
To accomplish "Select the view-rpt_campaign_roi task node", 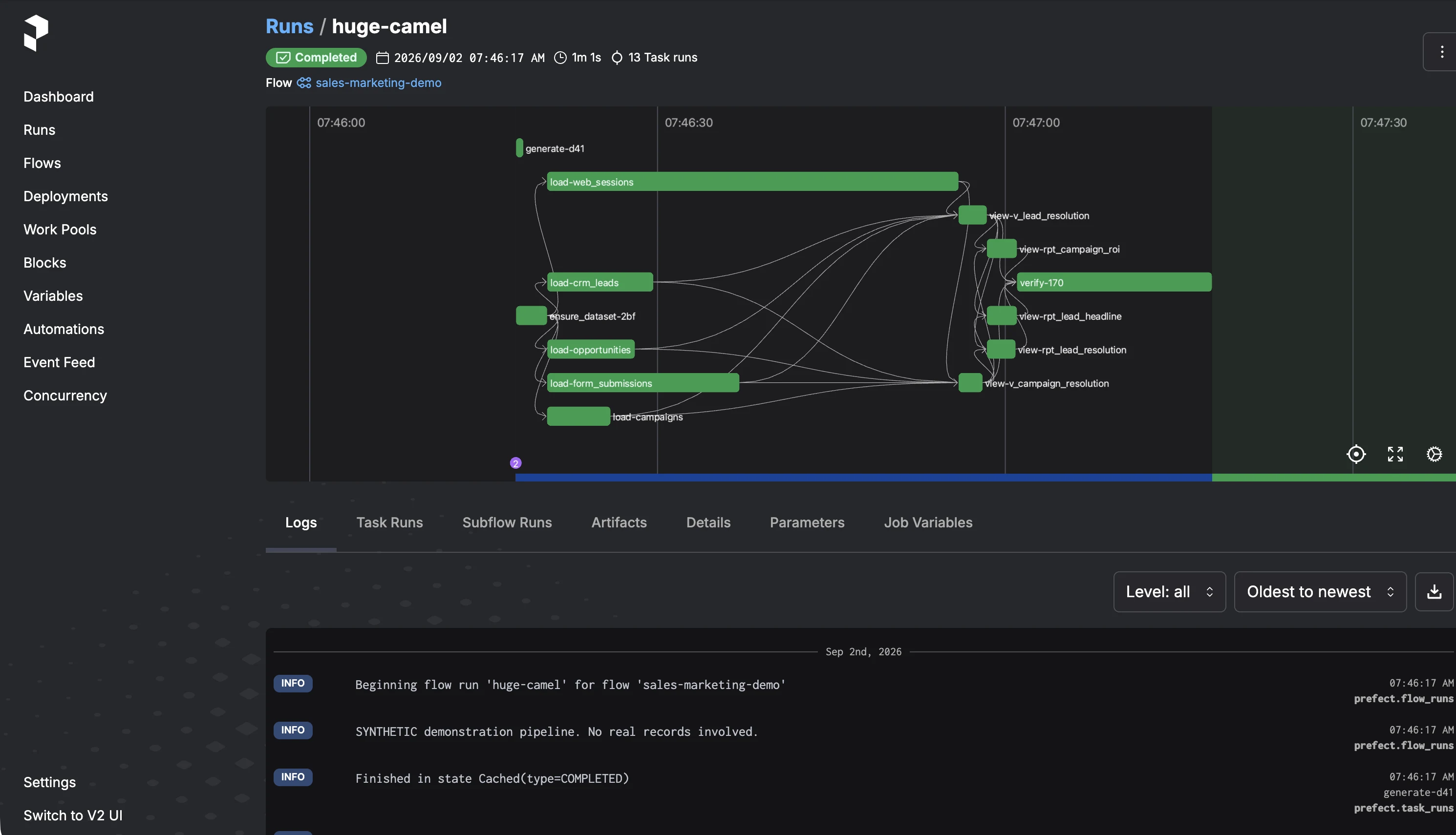I will tap(1002, 249).
